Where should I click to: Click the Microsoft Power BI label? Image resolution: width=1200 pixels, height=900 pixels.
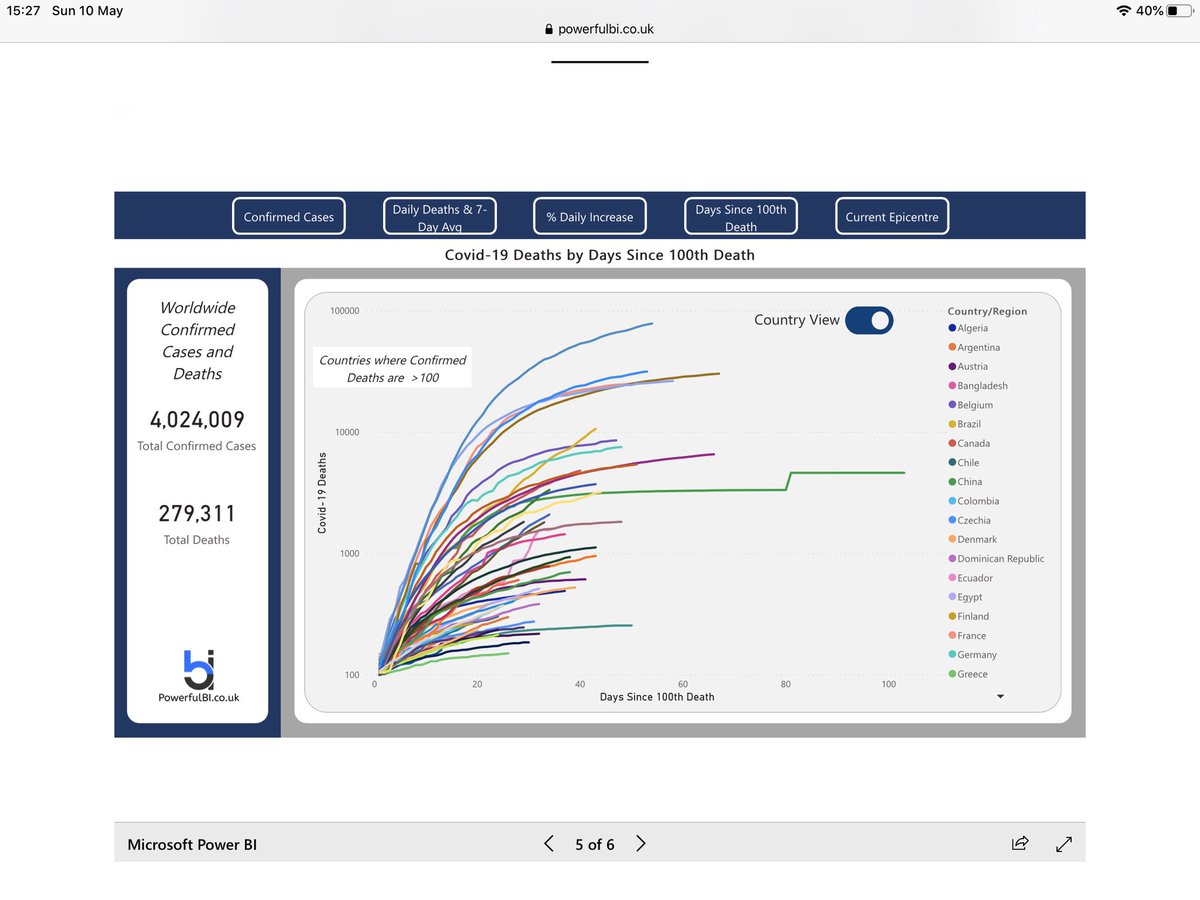pyautogui.click(x=192, y=845)
